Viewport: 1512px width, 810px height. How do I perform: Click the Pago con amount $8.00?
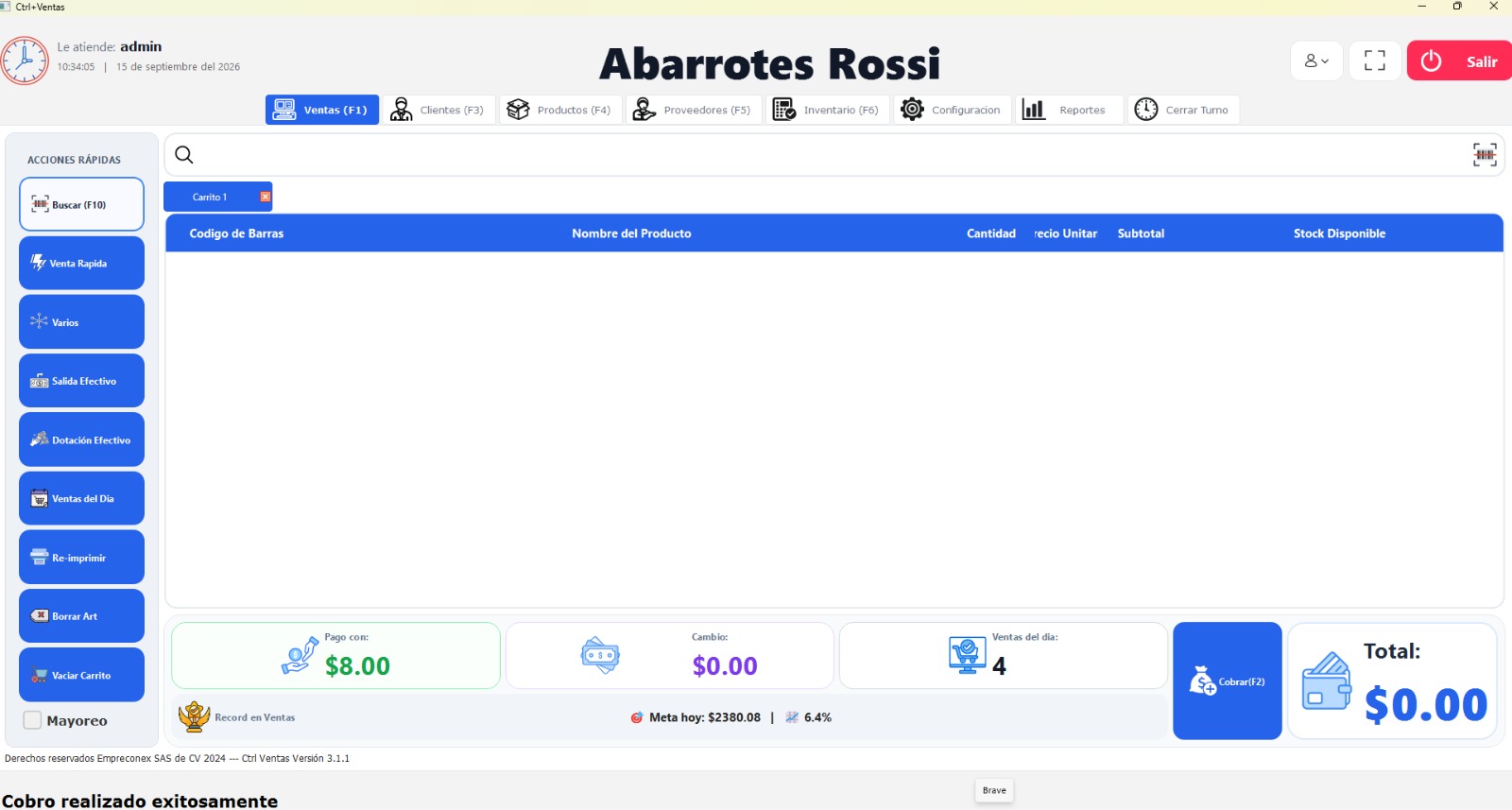tap(357, 666)
